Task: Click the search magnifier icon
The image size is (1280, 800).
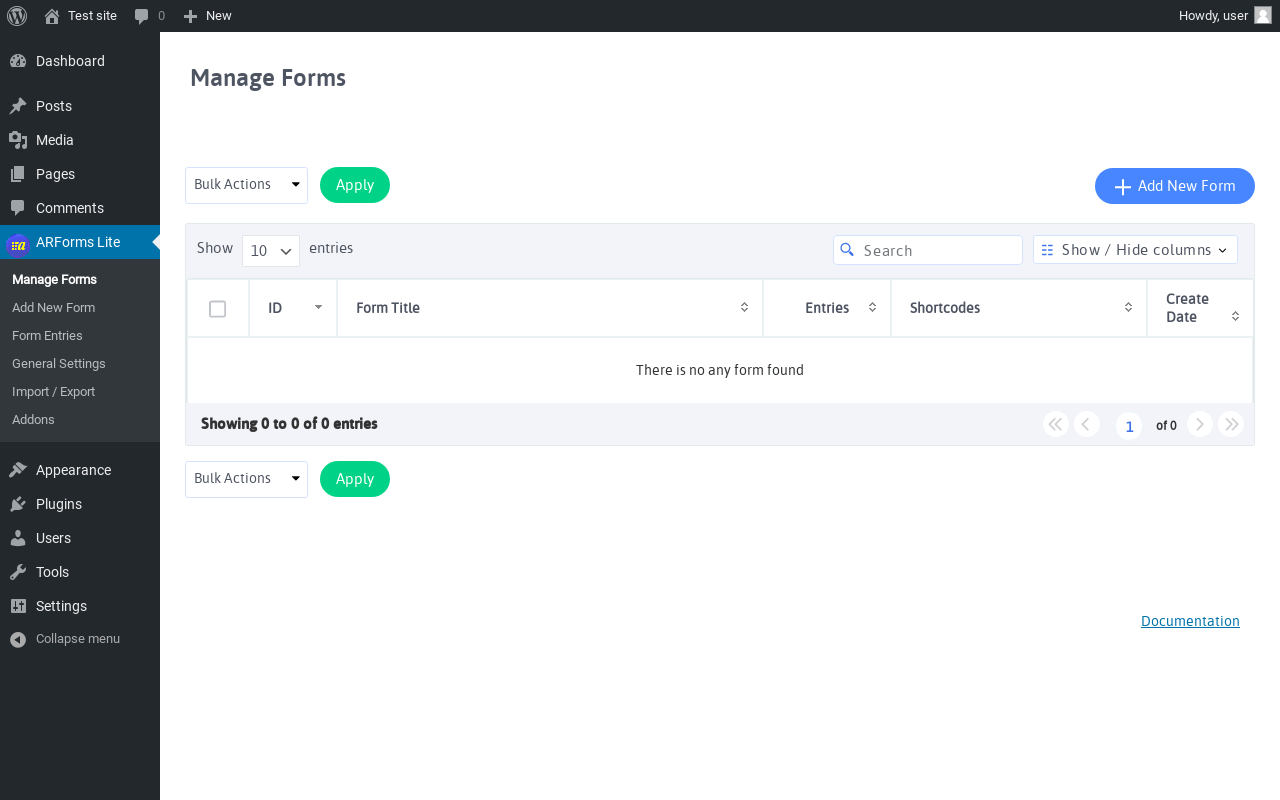Action: click(847, 250)
